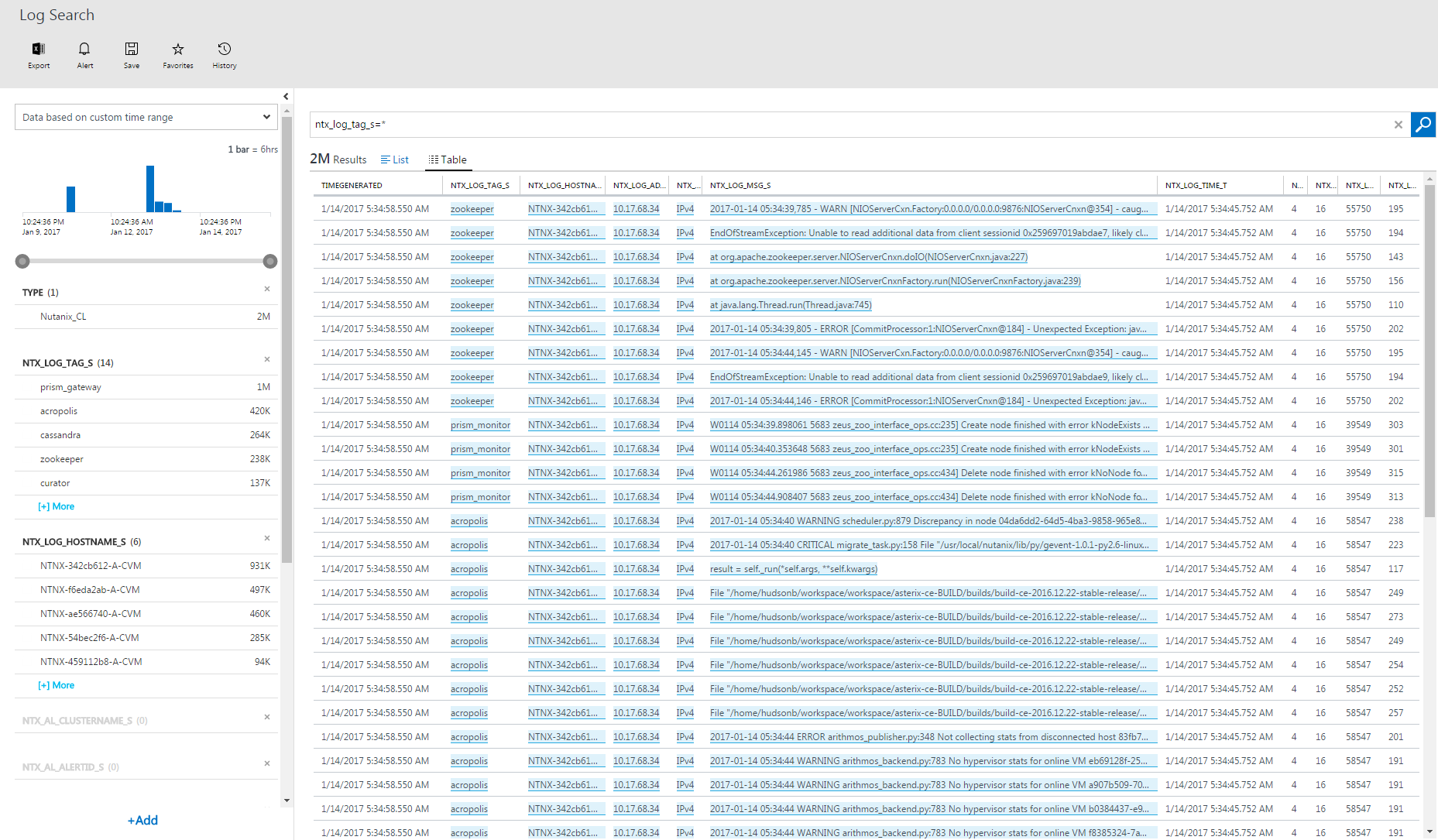Switch to List view
This screenshot has height=840, width=1438.
point(395,159)
